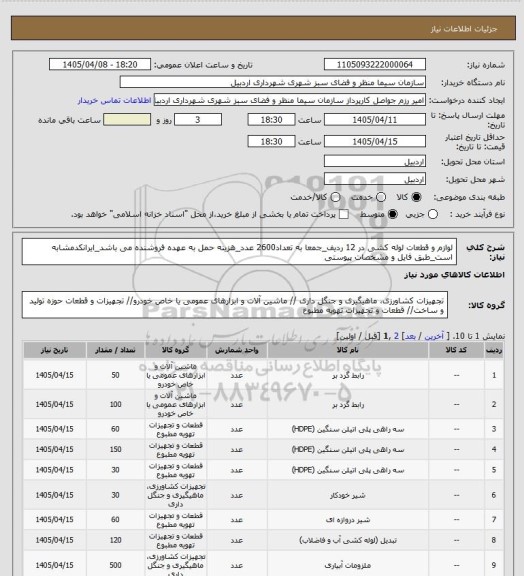Select the کالا radio button

pos(416,197)
